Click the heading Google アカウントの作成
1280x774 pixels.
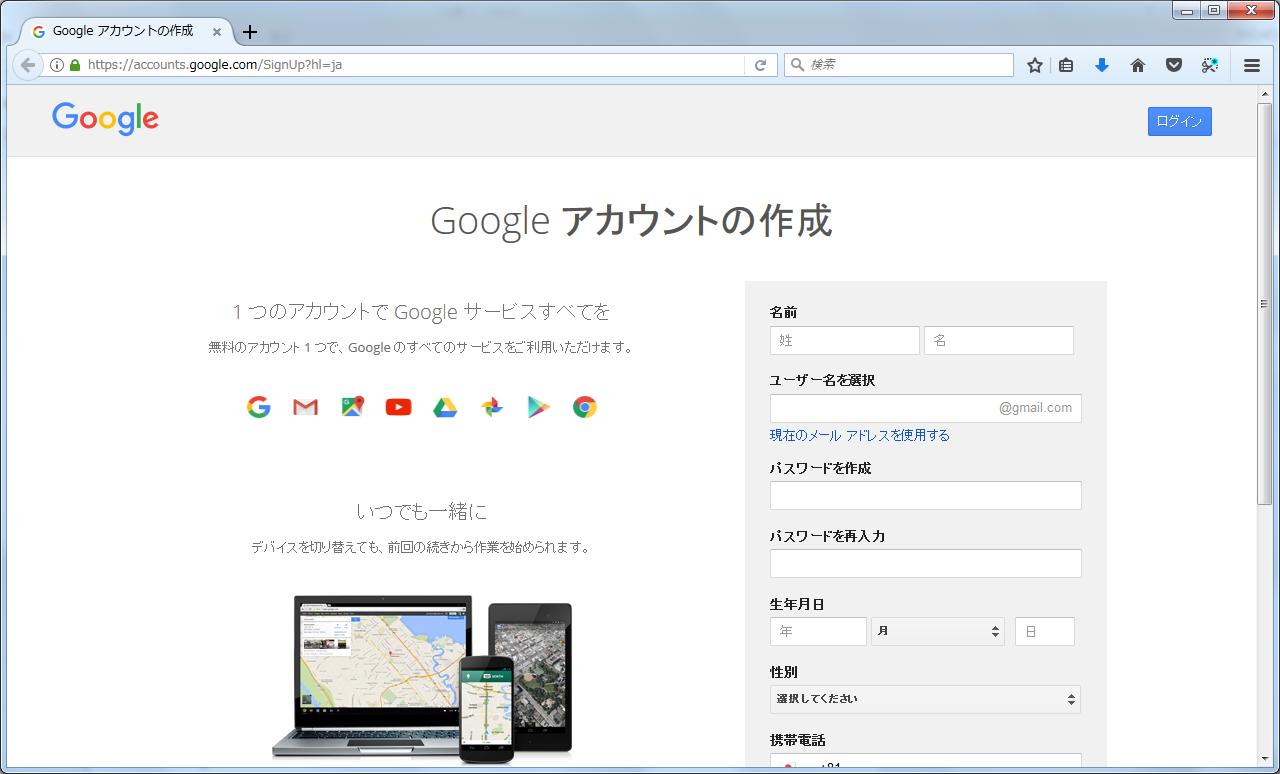[x=631, y=221]
